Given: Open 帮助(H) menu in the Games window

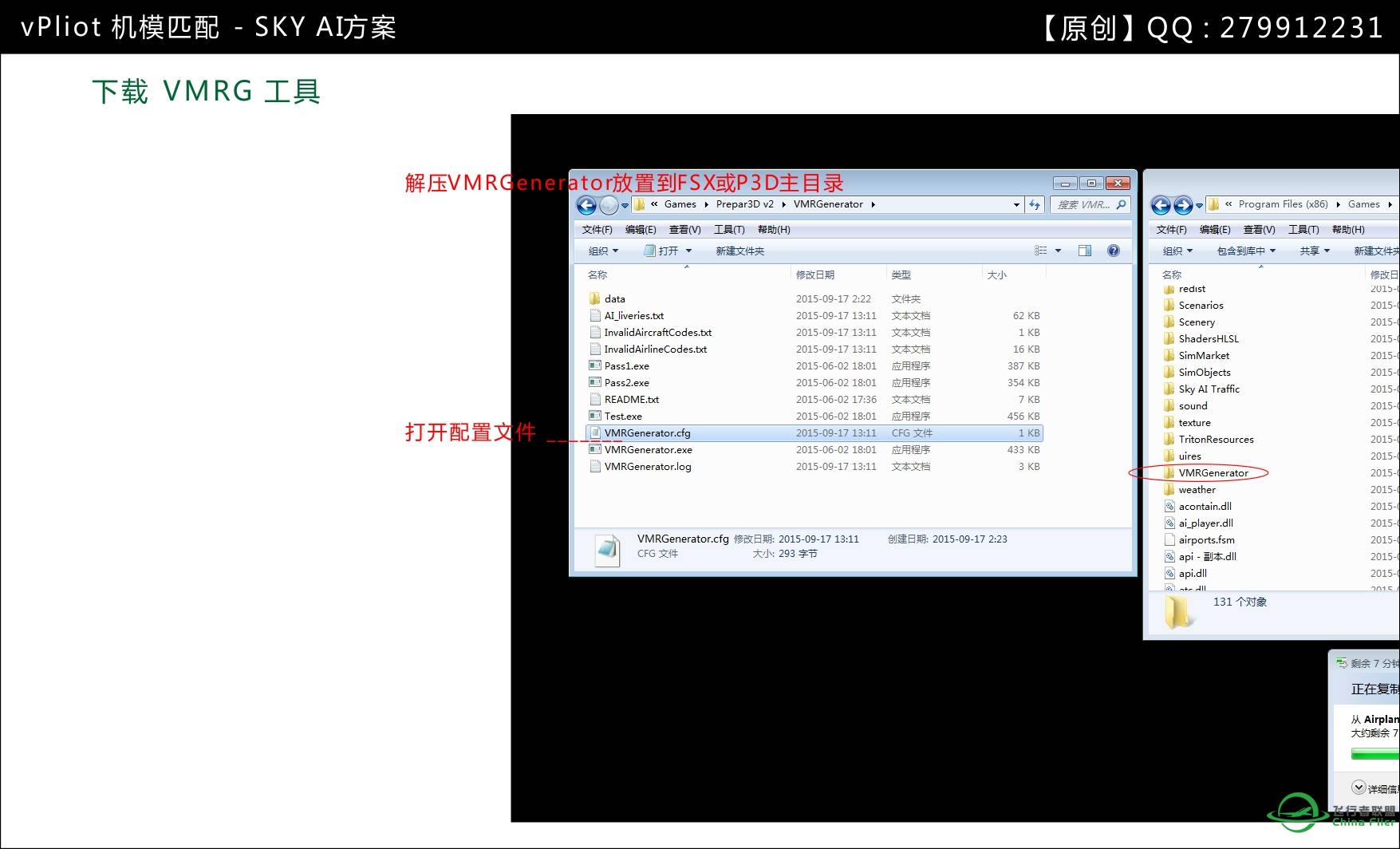Looking at the screenshot, I should tap(1348, 229).
